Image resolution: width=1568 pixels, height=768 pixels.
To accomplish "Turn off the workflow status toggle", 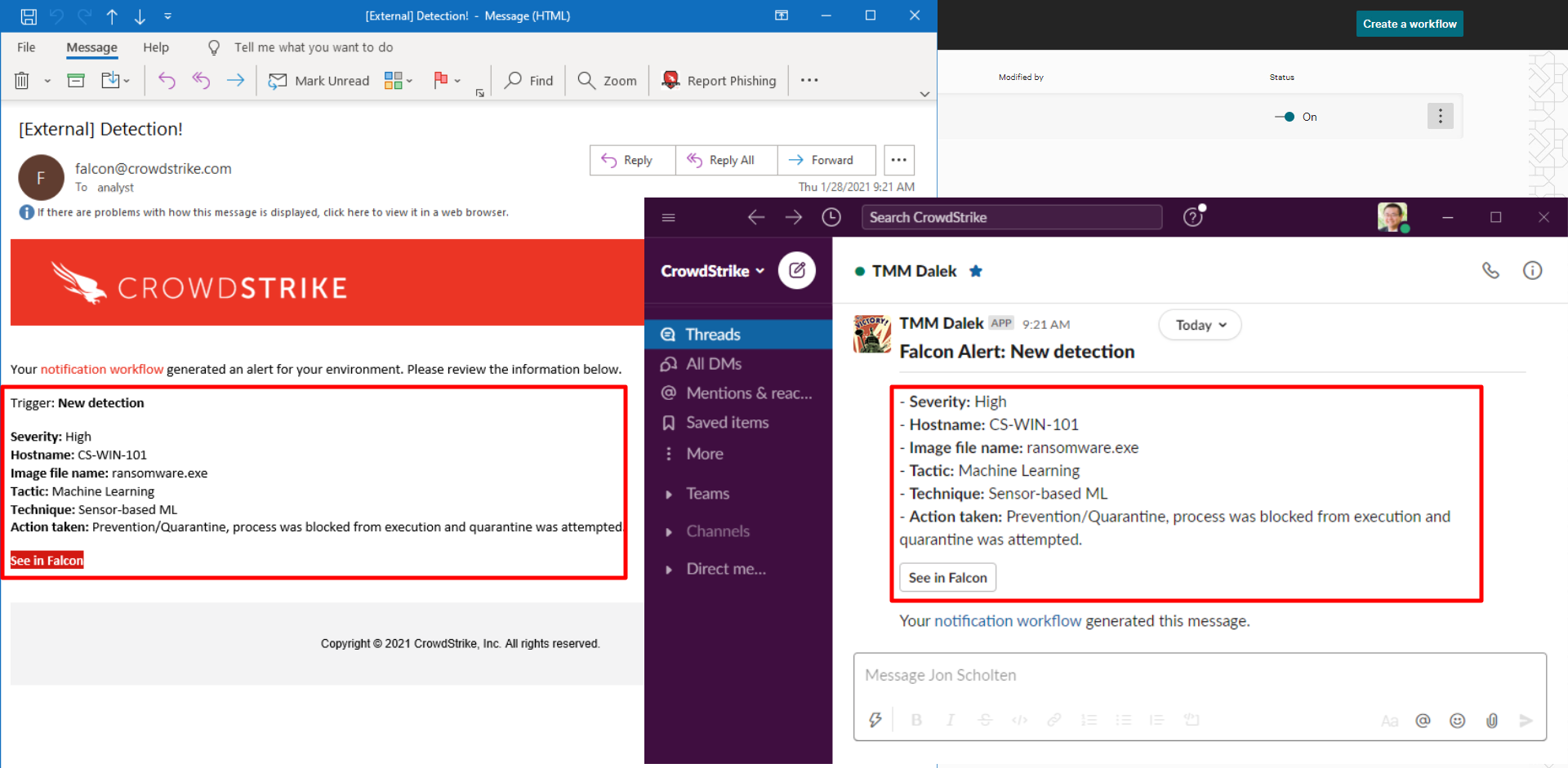I will 1286,116.
